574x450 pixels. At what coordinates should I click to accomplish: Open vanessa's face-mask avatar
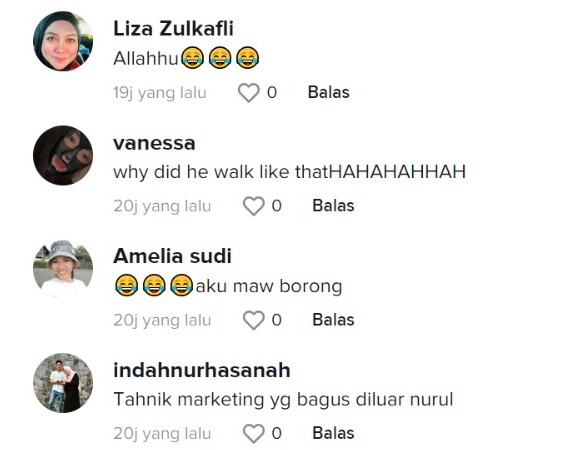(x=63, y=155)
